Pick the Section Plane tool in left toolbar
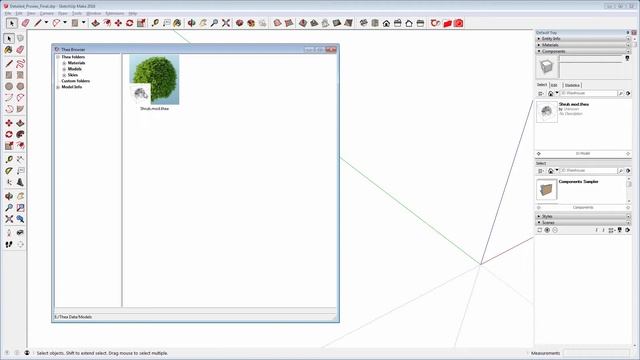Viewport: 640px width, 360px height. pos(20,244)
